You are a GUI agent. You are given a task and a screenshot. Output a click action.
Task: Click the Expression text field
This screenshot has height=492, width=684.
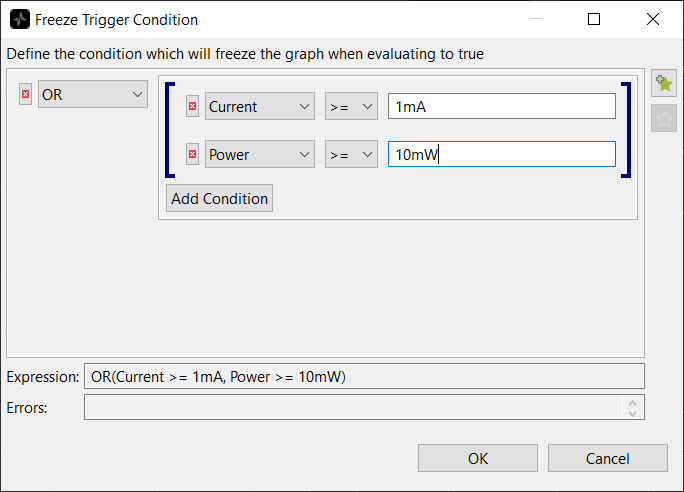[364, 377]
